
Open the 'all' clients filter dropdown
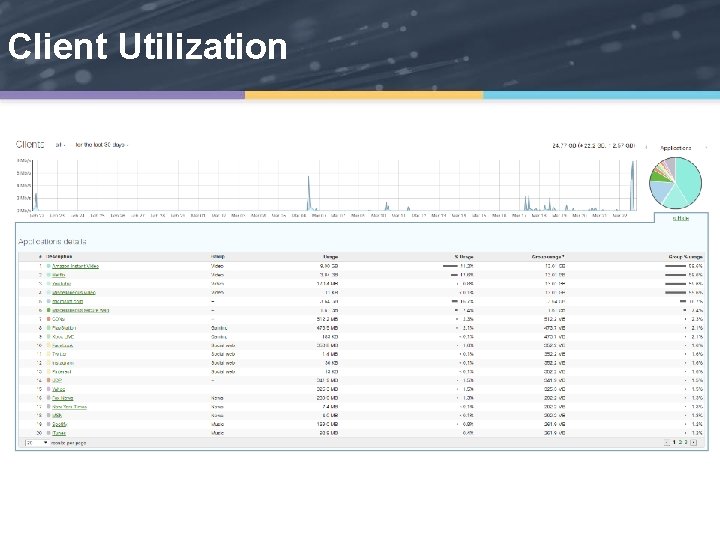(x=60, y=145)
